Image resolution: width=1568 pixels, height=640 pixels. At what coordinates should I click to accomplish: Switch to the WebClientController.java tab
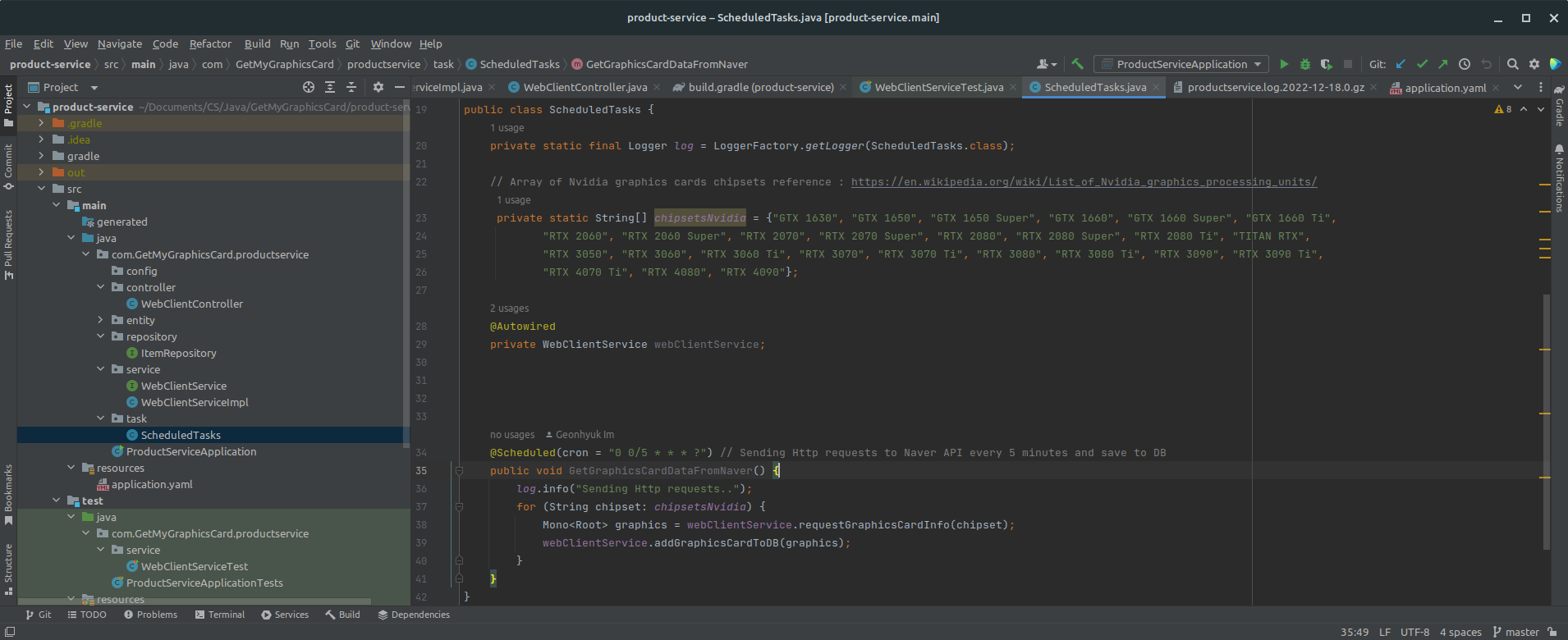click(585, 87)
